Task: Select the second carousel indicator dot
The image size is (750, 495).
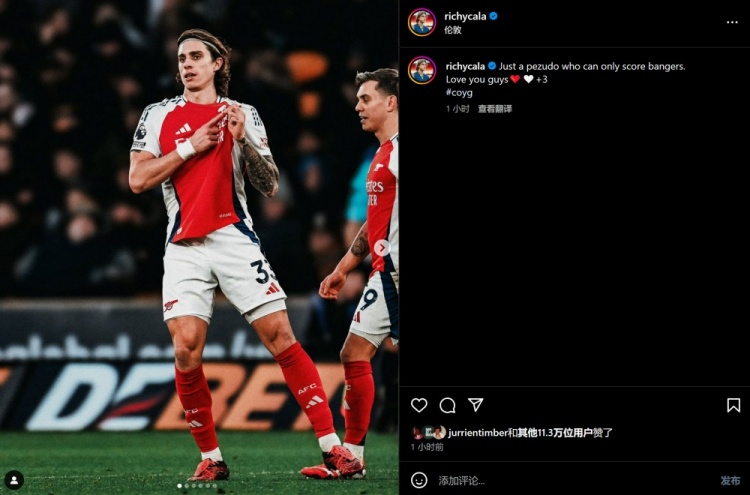Action: coord(187,486)
